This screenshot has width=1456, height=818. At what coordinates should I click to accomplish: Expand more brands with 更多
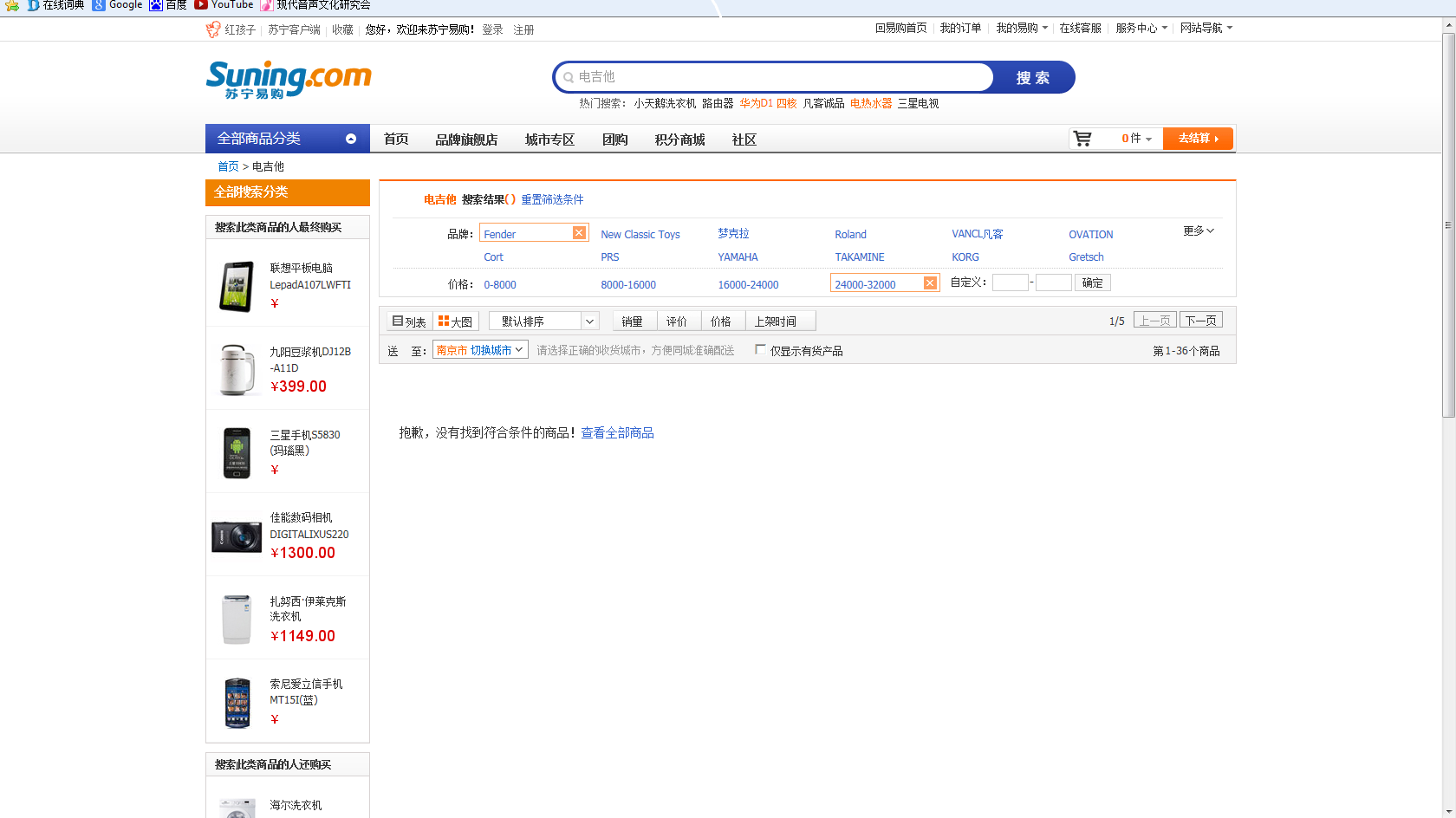[x=1199, y=230]
